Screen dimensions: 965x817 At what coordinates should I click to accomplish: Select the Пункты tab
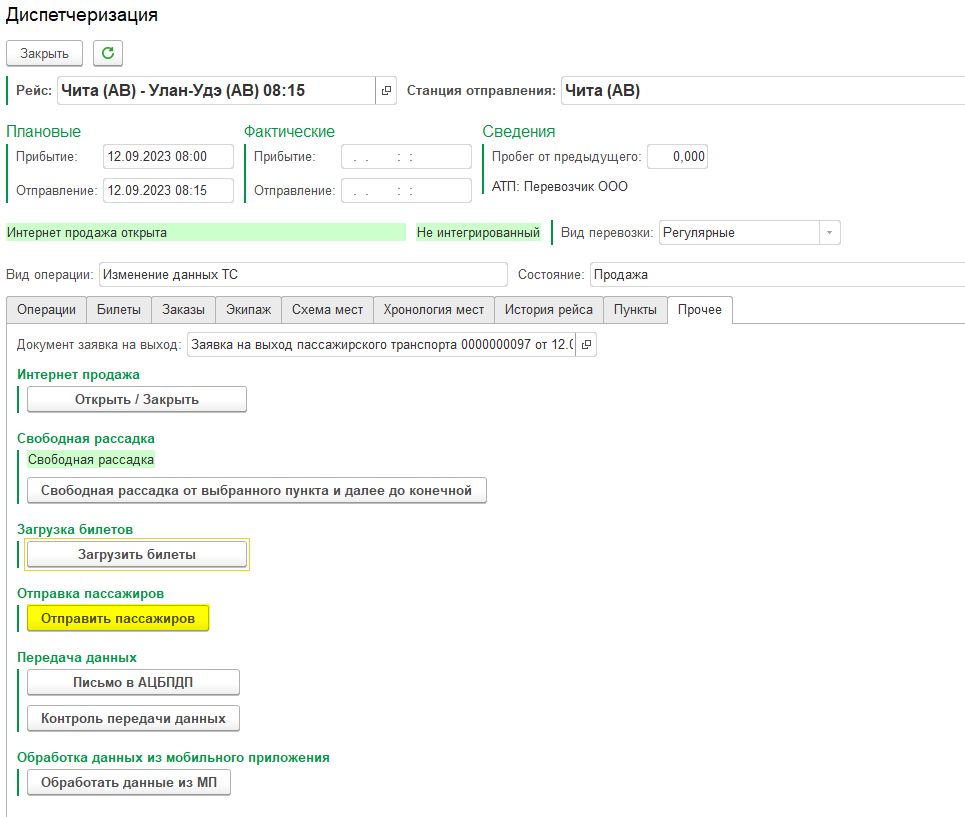tap(635, 310)
